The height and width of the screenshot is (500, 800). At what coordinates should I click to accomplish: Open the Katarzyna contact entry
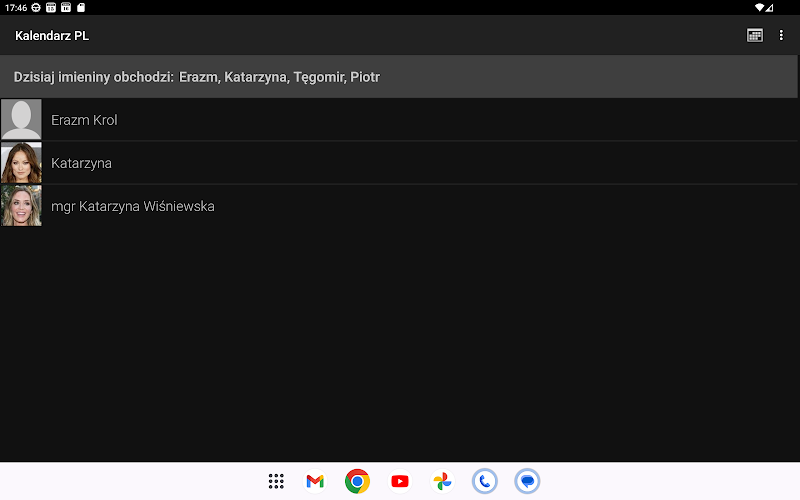[x=399, y=163]
